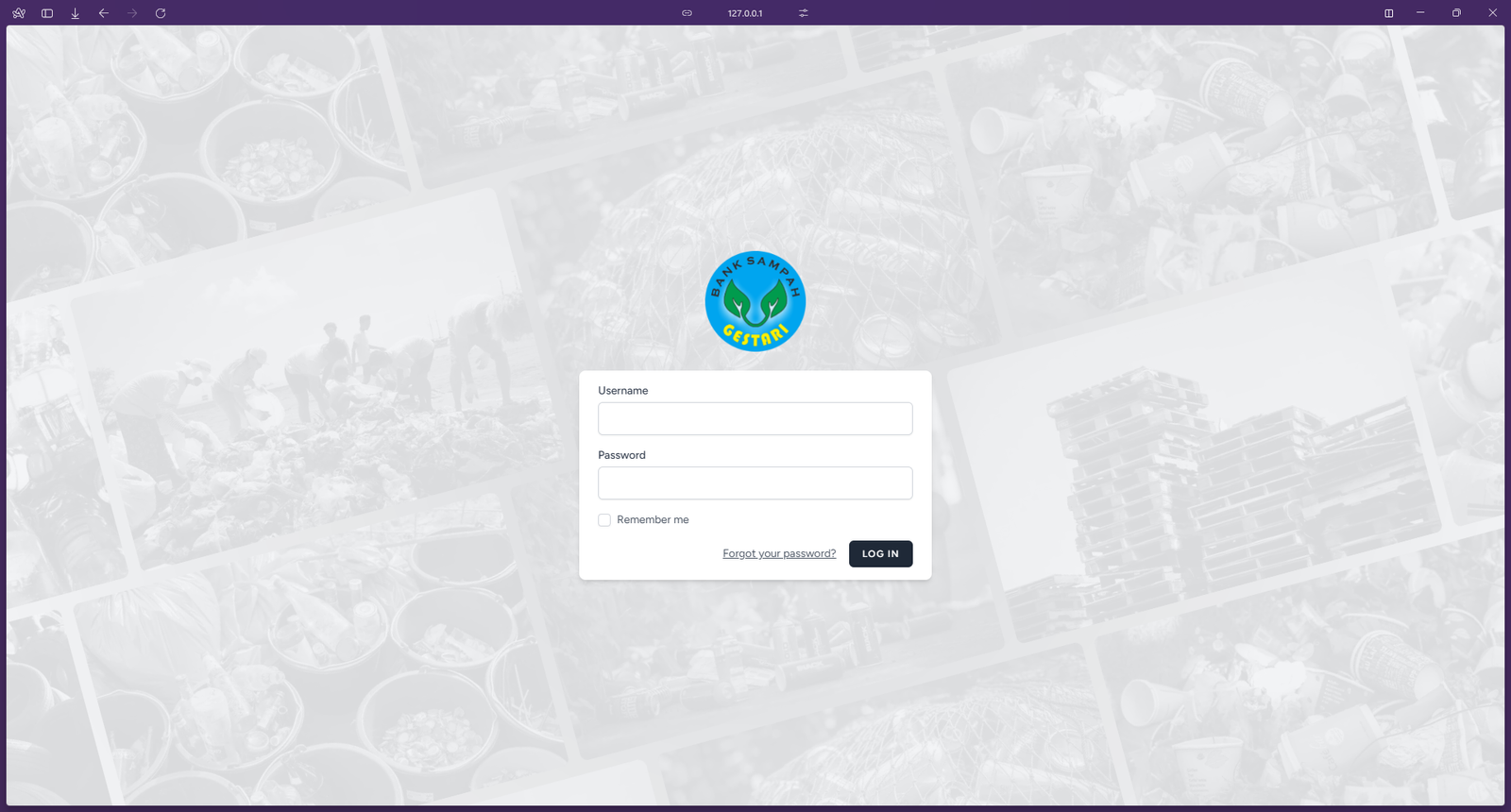Focus the Password input field
1511x812 pixels.
[x=755, y=483]
